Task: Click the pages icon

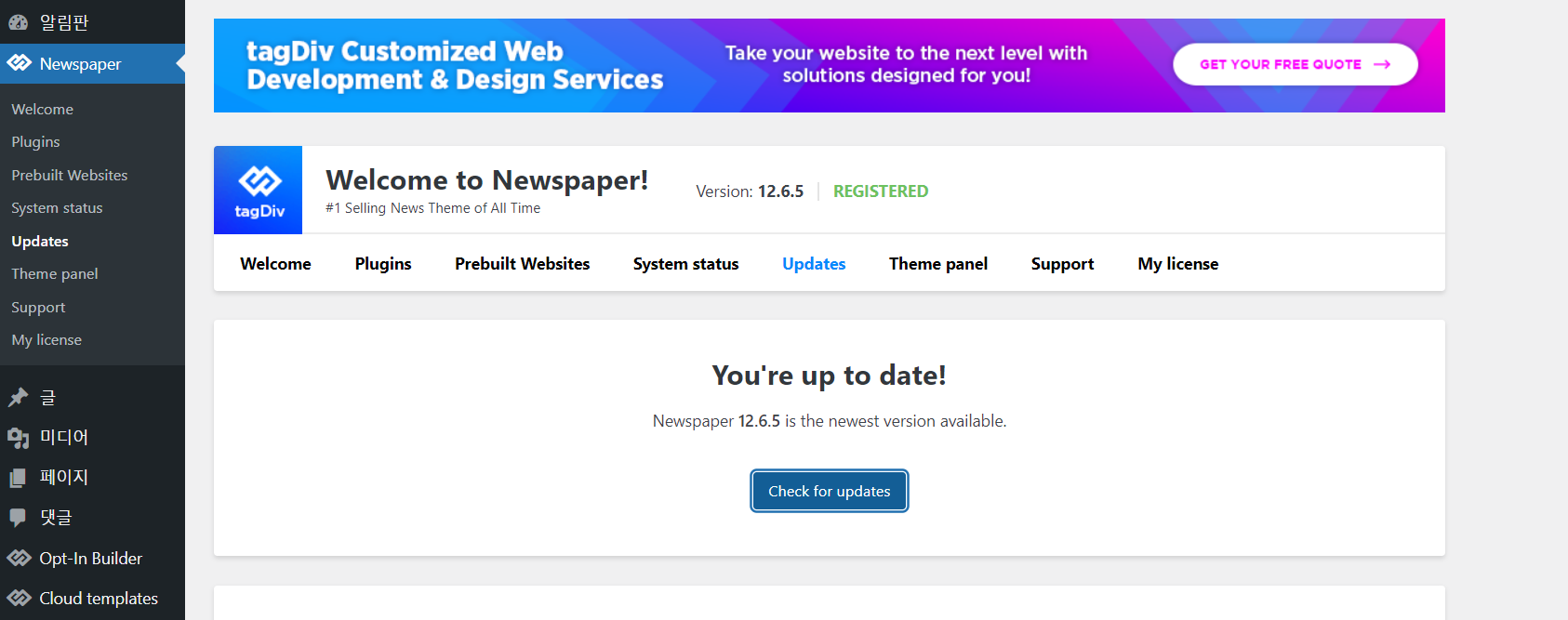Action: (x=19, y=478)
